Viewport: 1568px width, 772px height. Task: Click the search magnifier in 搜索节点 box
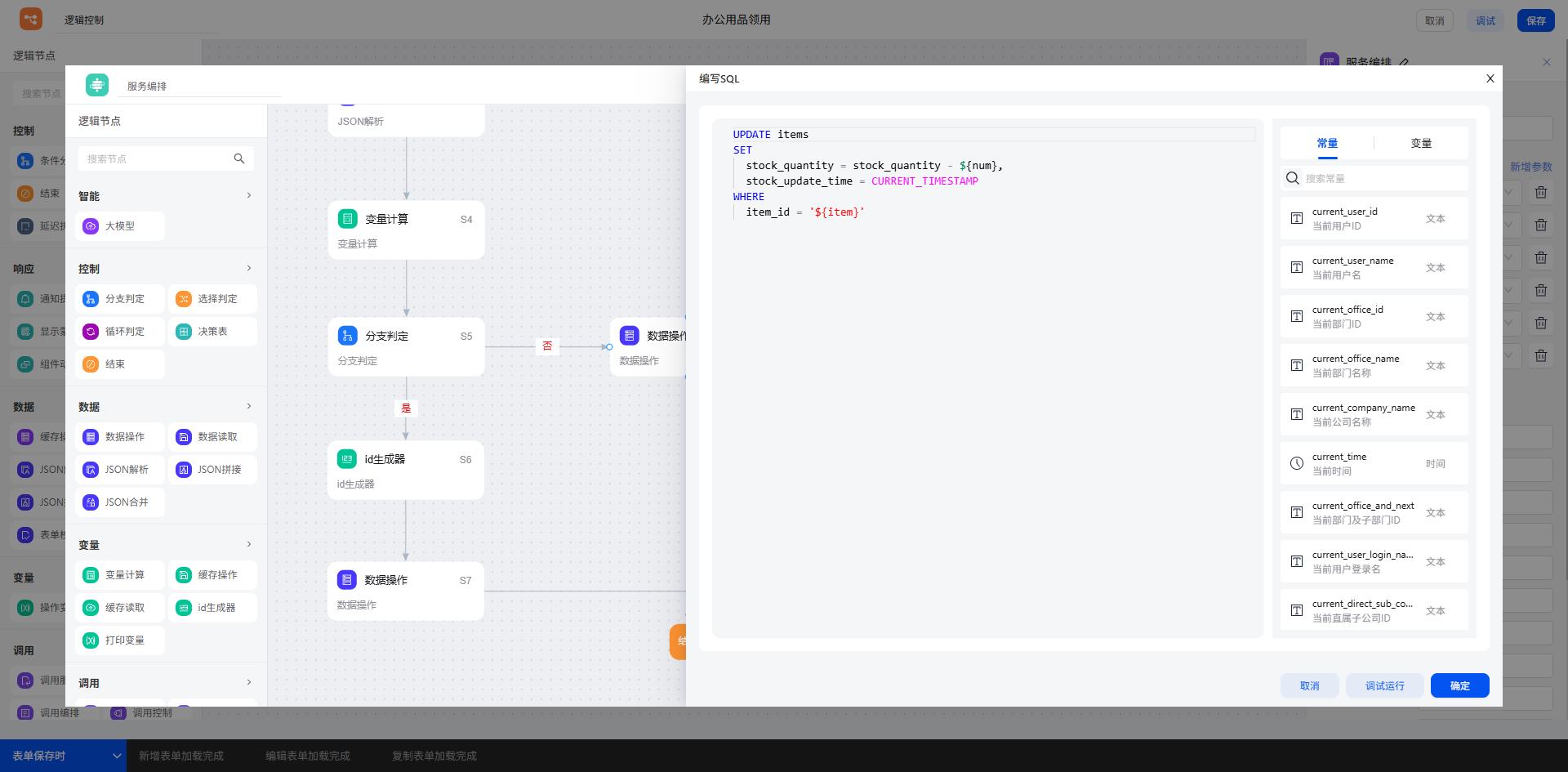(x=239, y=158)
